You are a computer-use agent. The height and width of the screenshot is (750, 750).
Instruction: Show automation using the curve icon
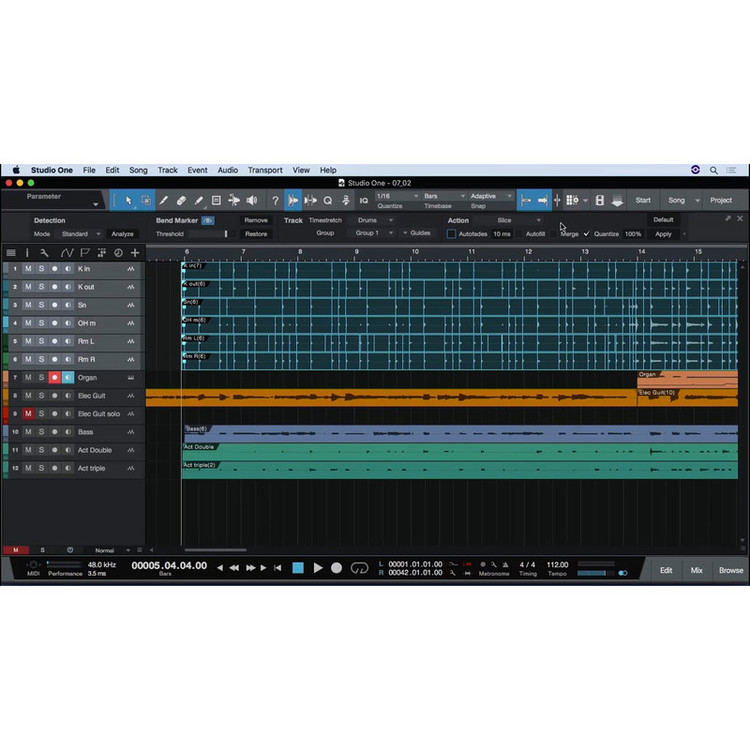[x=66, y=253]
